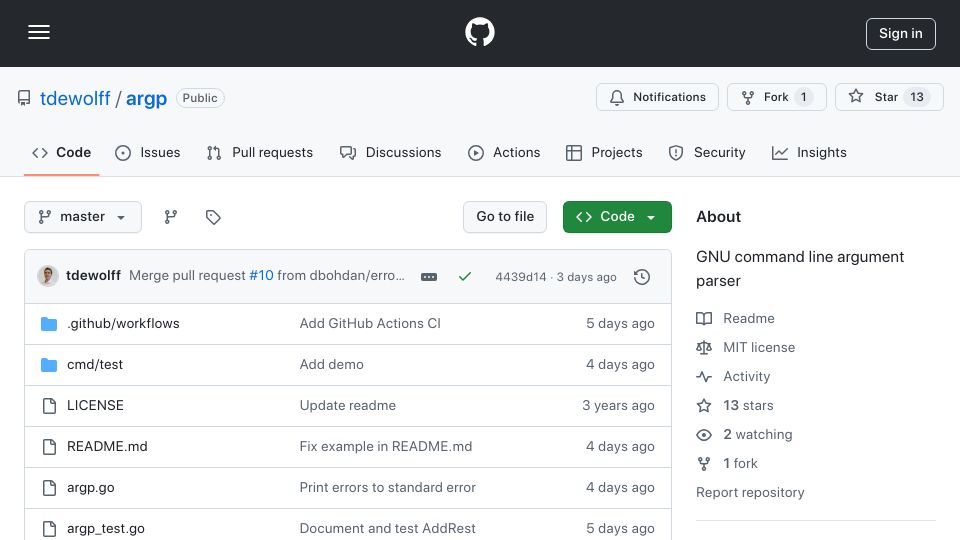Open 13 stars link in About

point(735,405)
